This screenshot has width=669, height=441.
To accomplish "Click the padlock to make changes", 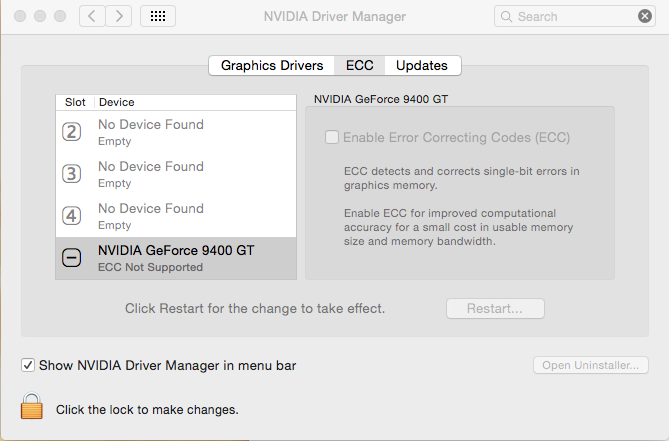I will coord(32,406).
